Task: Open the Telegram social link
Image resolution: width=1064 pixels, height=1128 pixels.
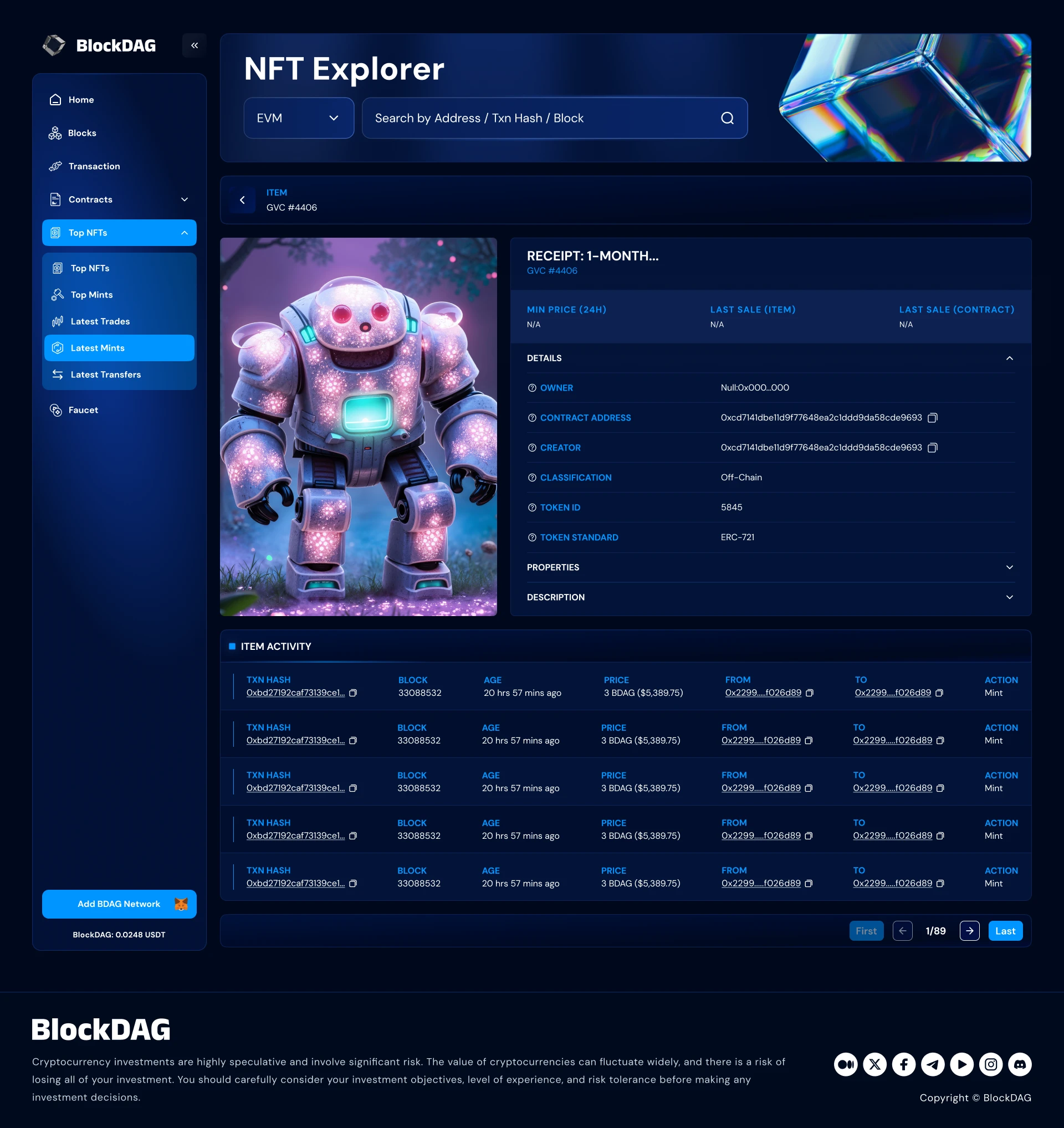Action: (x=932, y=1064)
